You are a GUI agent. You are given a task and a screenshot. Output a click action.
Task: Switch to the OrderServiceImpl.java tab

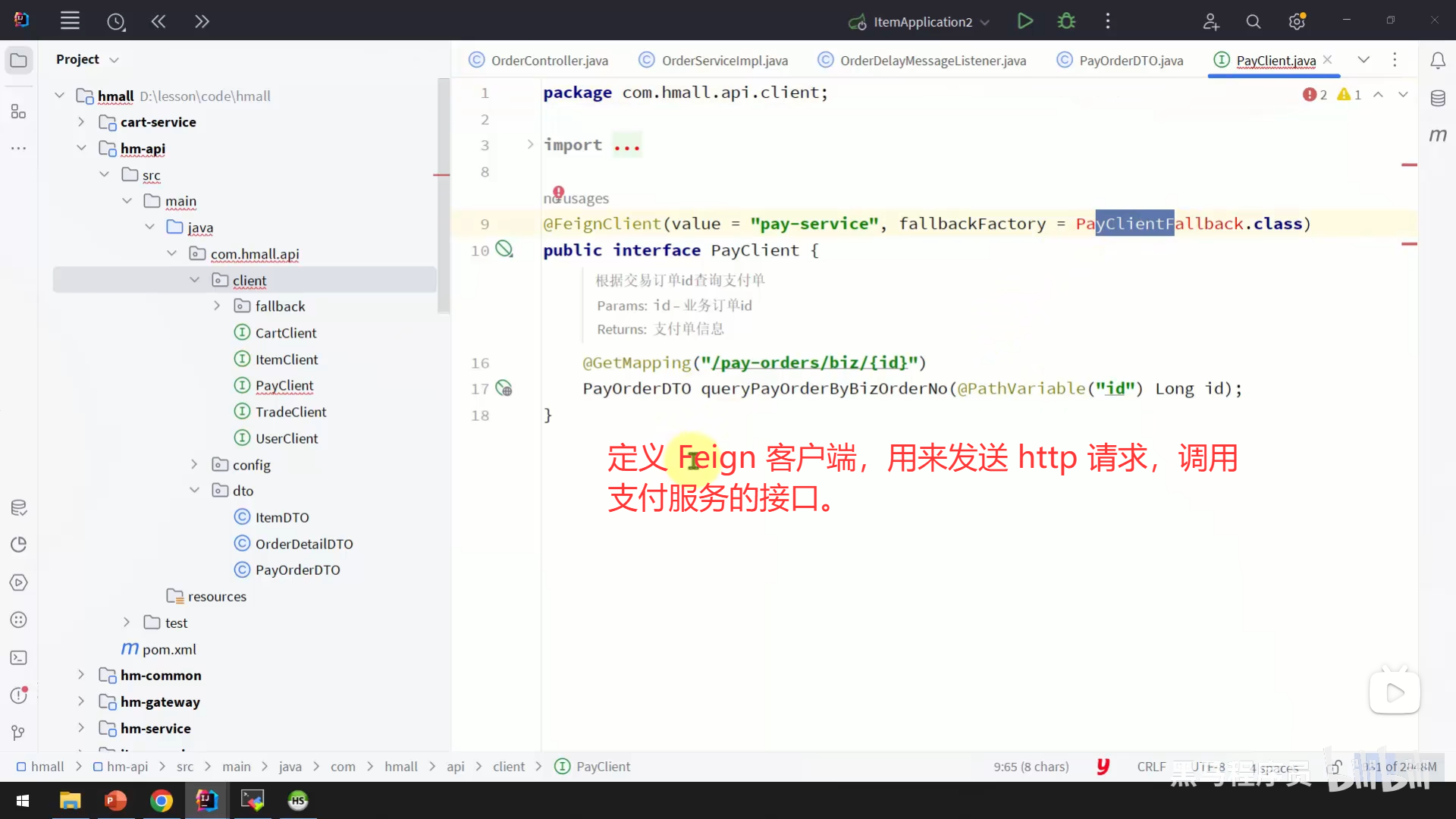724,61
